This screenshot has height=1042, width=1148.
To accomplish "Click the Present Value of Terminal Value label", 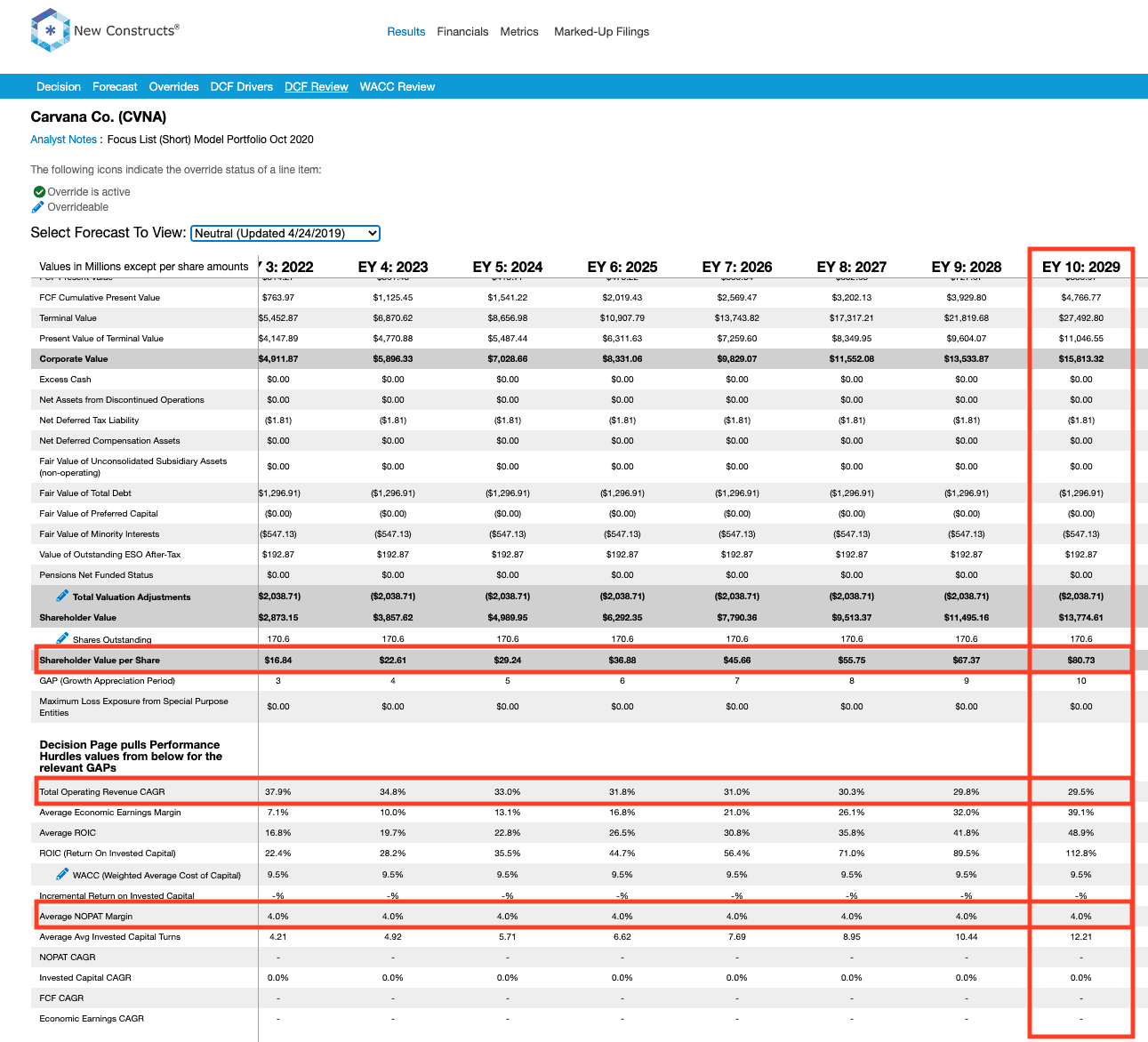I will click(x=101, y=339).
